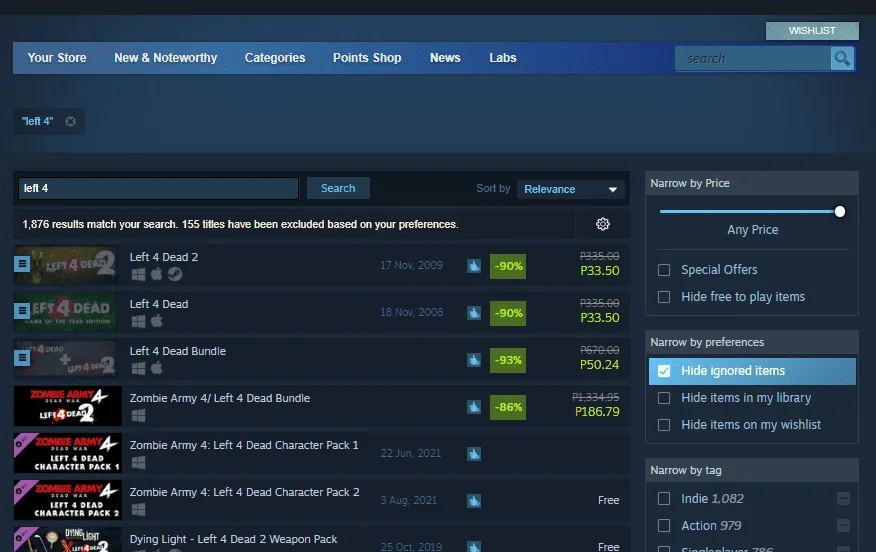The height and width of the screenshot is (552, 876).
Task: Click Windows icon under Left 4 Dead Bundle
Action: pos(139,368)
